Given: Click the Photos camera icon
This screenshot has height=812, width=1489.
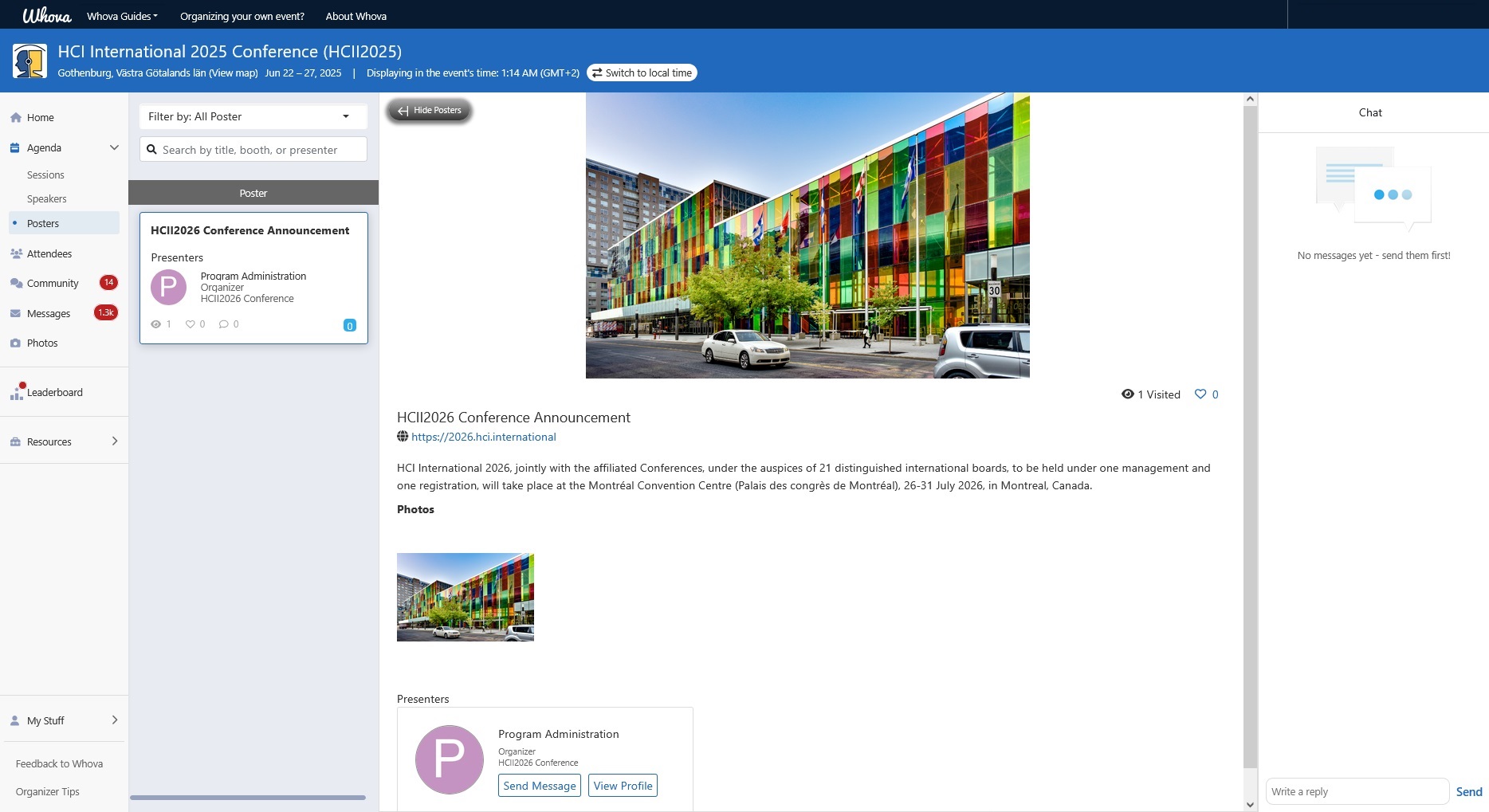Looking at the screenshot, I should [15, 343].
